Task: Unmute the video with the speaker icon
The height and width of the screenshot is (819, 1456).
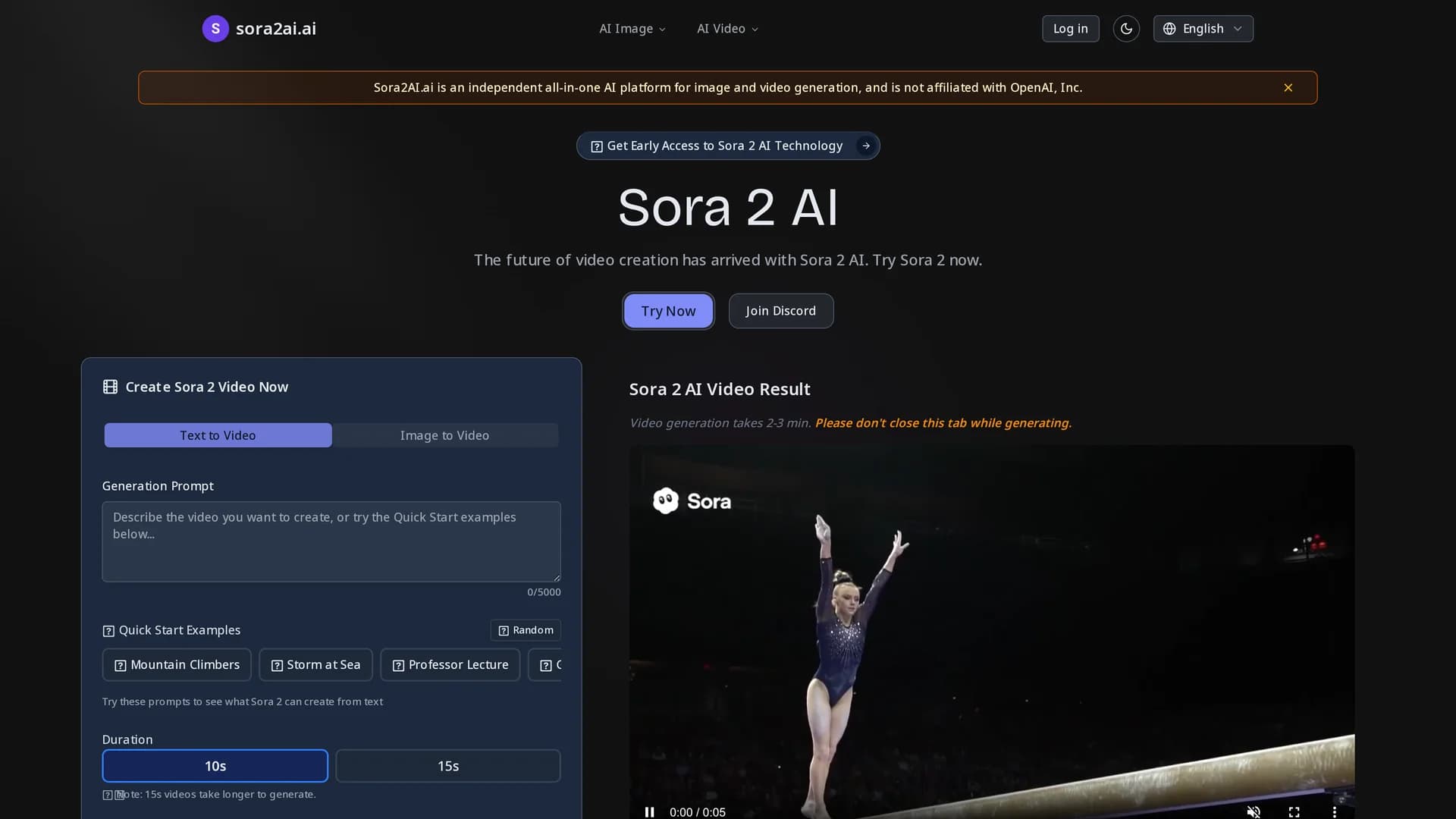Action: pyautogui.click(x=1254, y=812)
